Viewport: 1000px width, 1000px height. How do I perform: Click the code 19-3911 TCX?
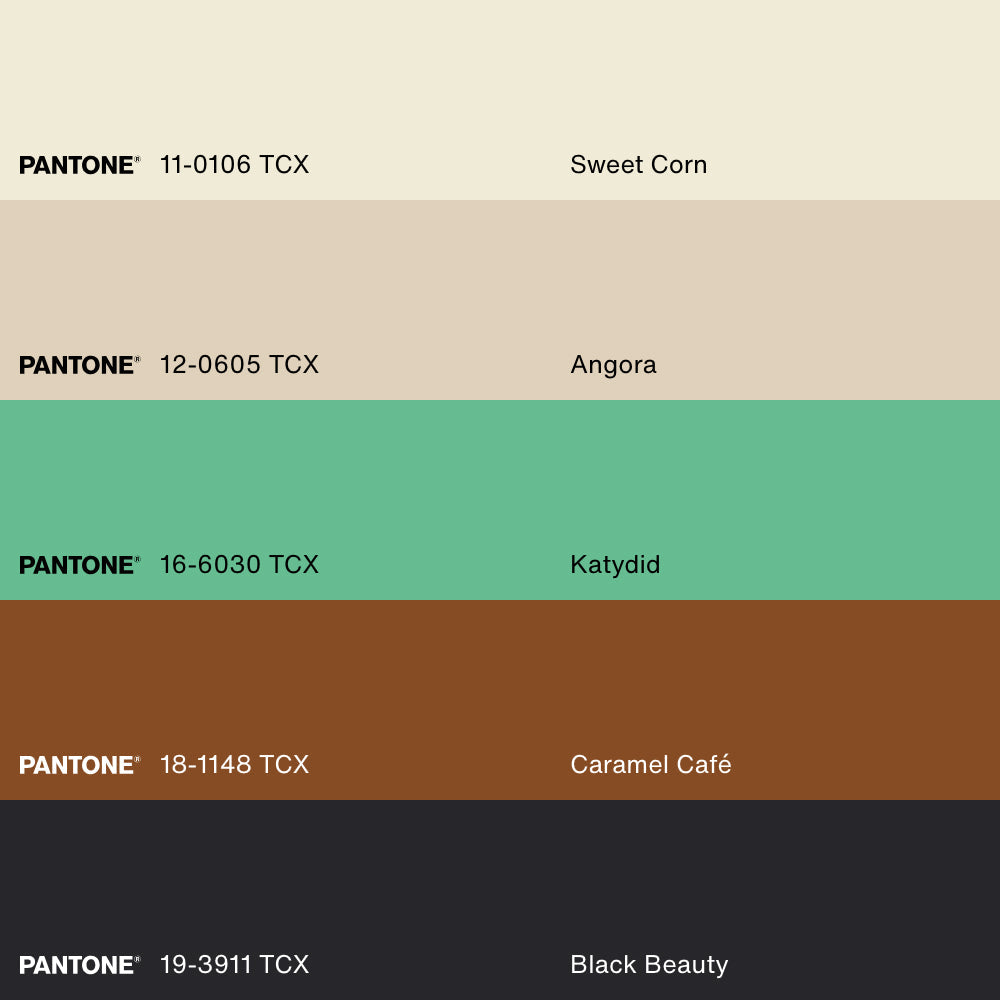pyautogui.click(x=234, y=964)
